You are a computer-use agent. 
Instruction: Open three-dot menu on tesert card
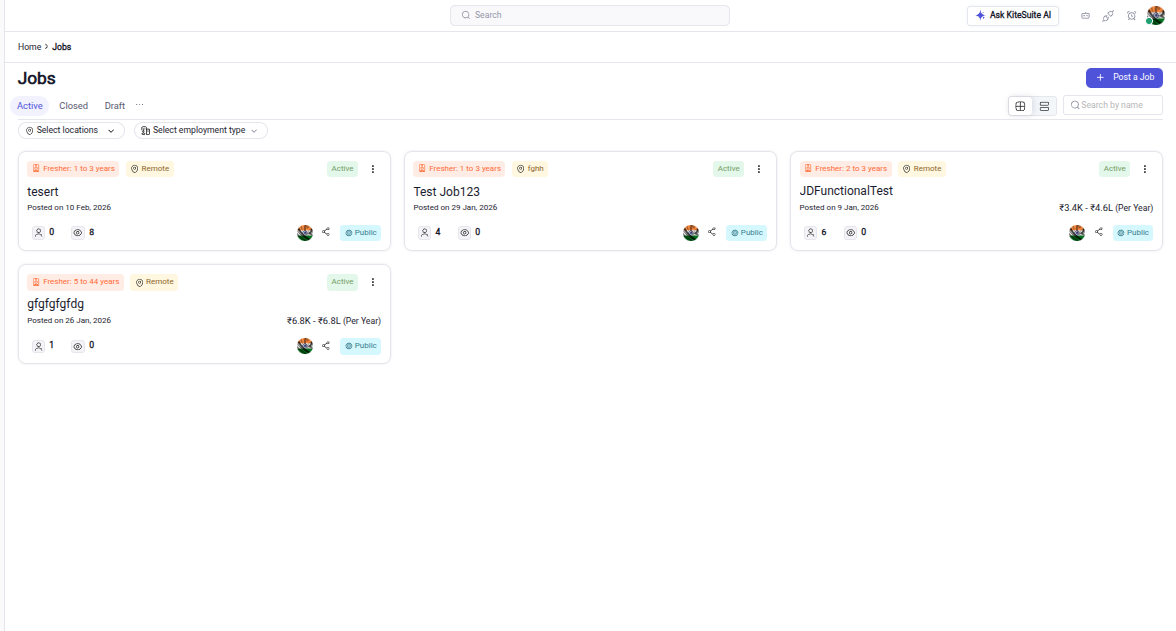coord(373,169)
